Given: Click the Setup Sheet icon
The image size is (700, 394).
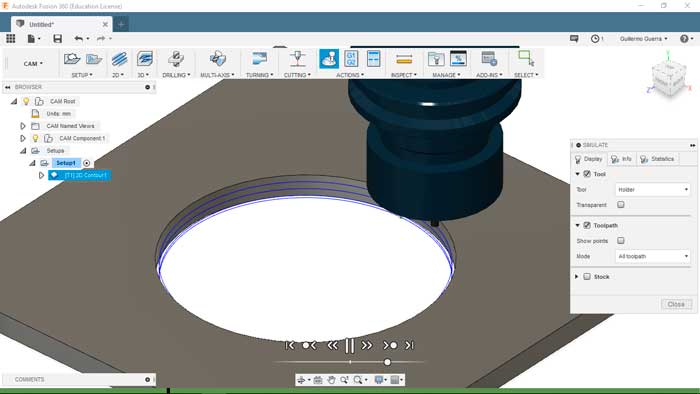Looking at the screenshot, I should pos(373,59).
